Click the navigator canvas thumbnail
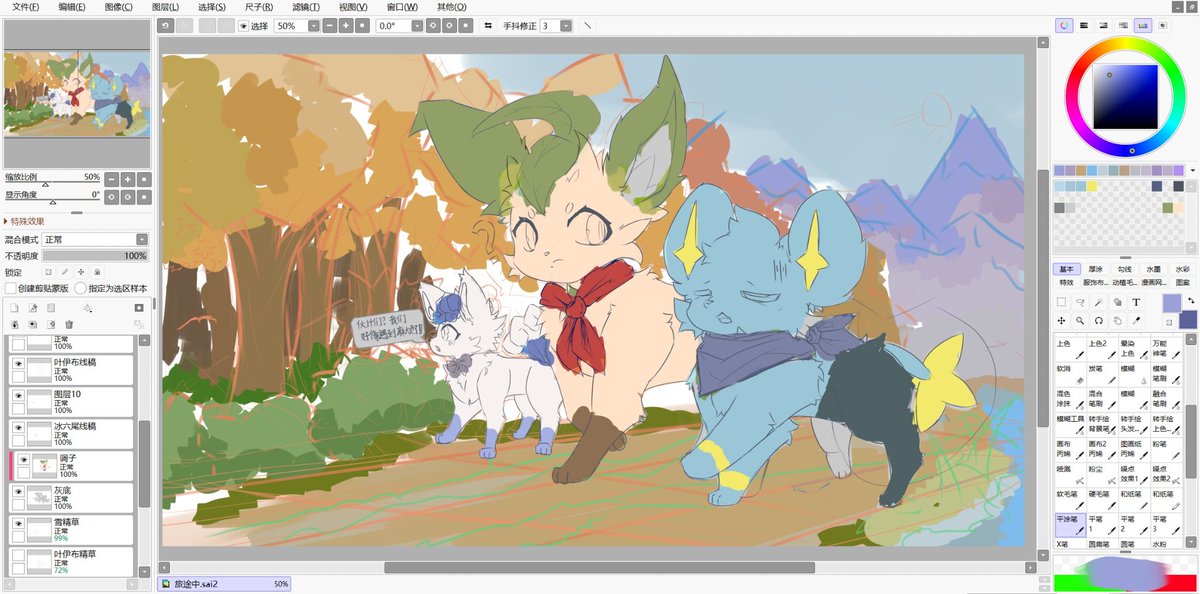 pyautogui.click(x=77, y=94)
